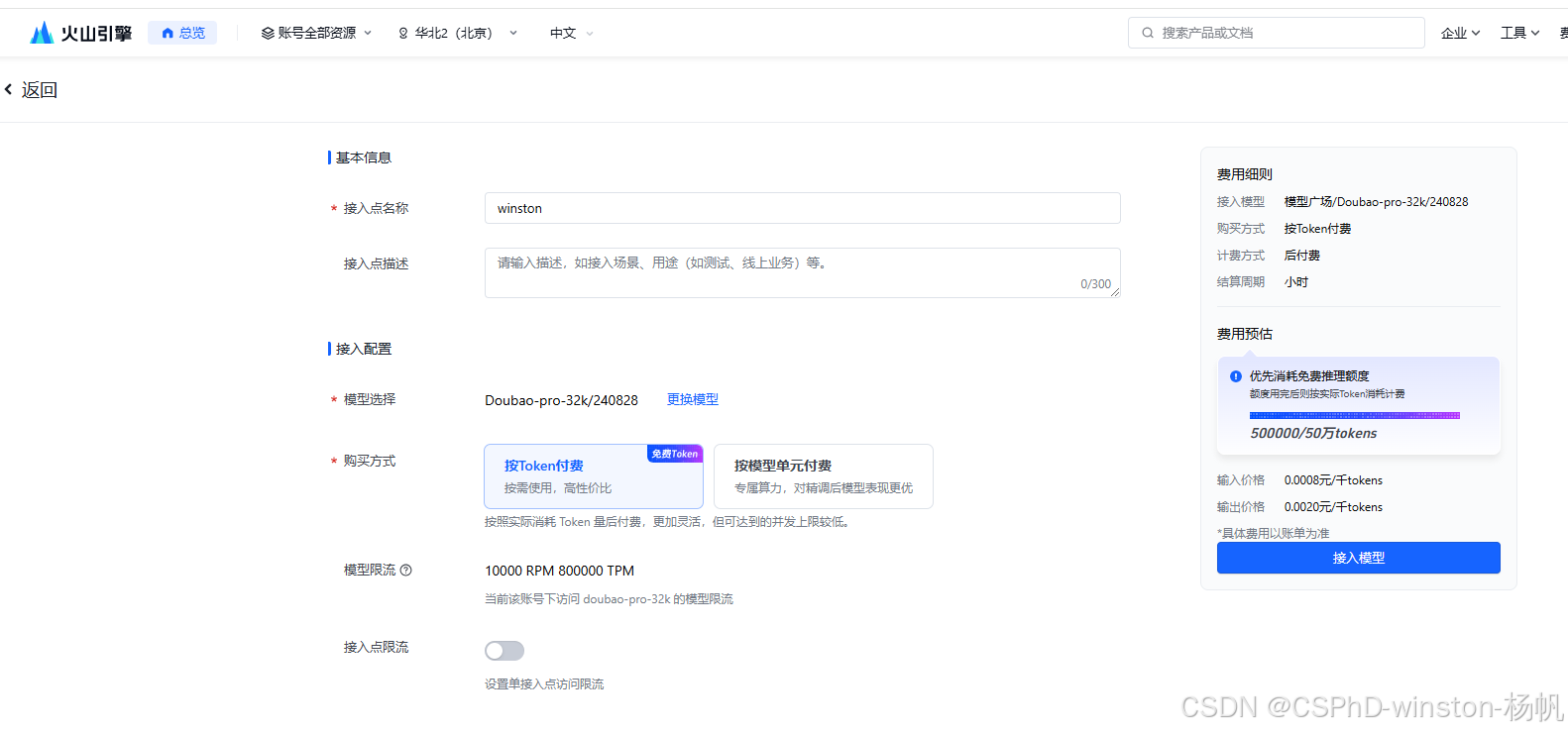The image size is (1568, 734).
Task: Click the 免费Token badge
Action: [x=675, y=454]
